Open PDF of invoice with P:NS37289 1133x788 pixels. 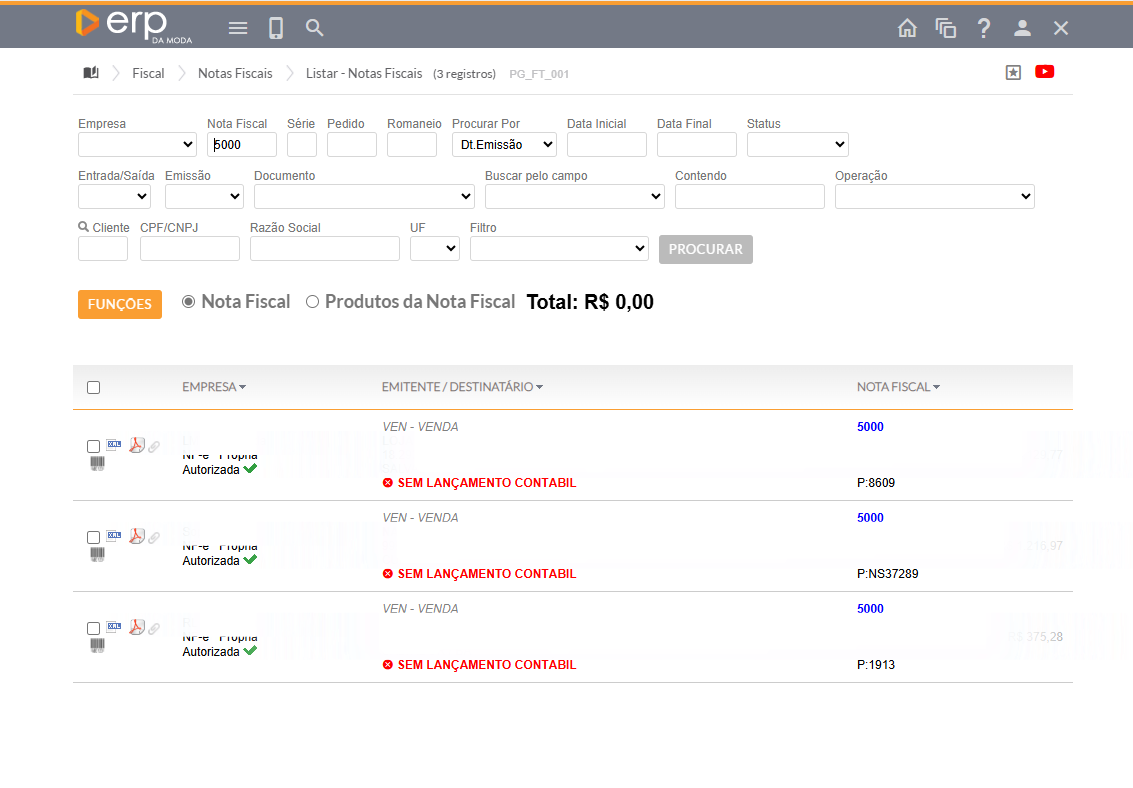pos(136,536)
